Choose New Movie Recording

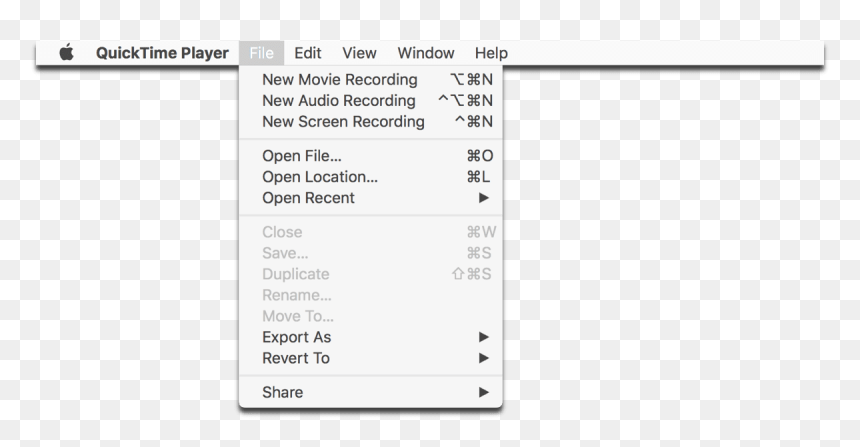tap(371, 80)
